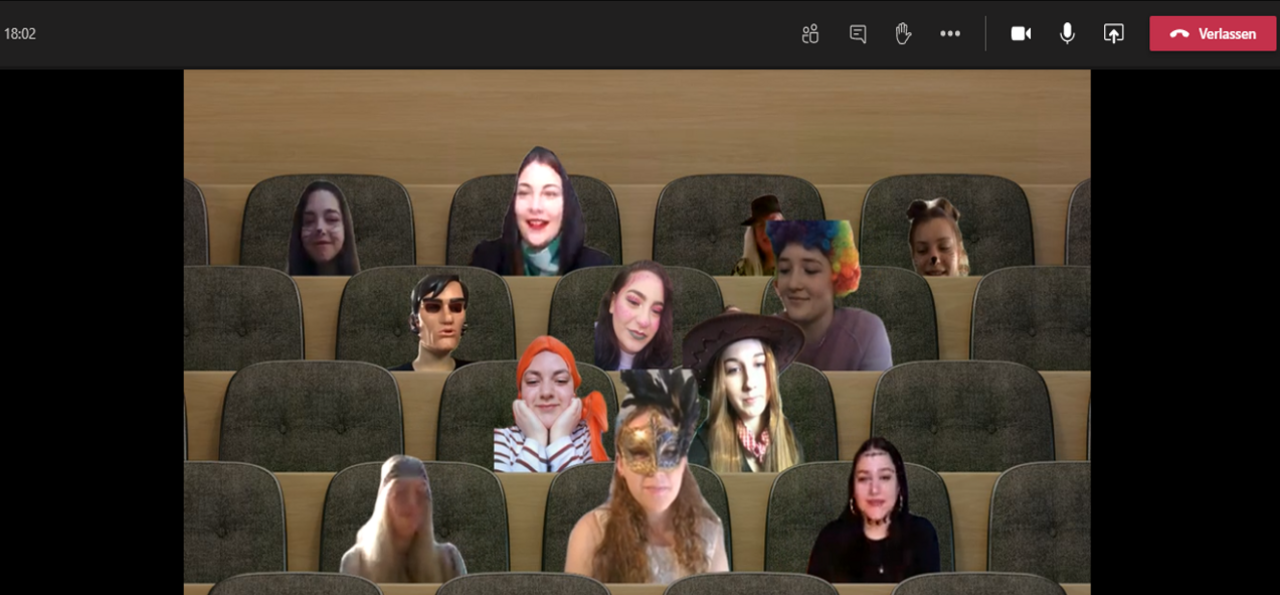Open the more actions ellipsis menu
Screen dimensions: 1280x595
pos(950,34)
